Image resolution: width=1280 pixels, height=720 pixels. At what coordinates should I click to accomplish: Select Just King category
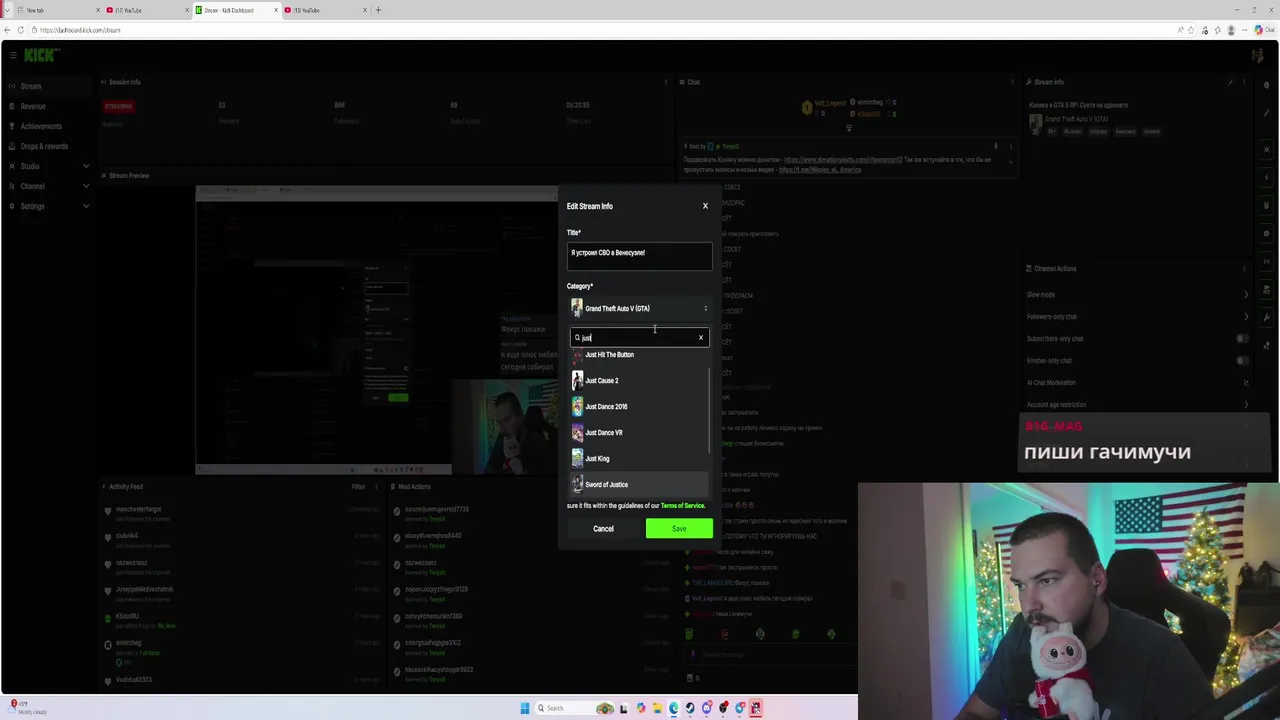pos(638,459)
